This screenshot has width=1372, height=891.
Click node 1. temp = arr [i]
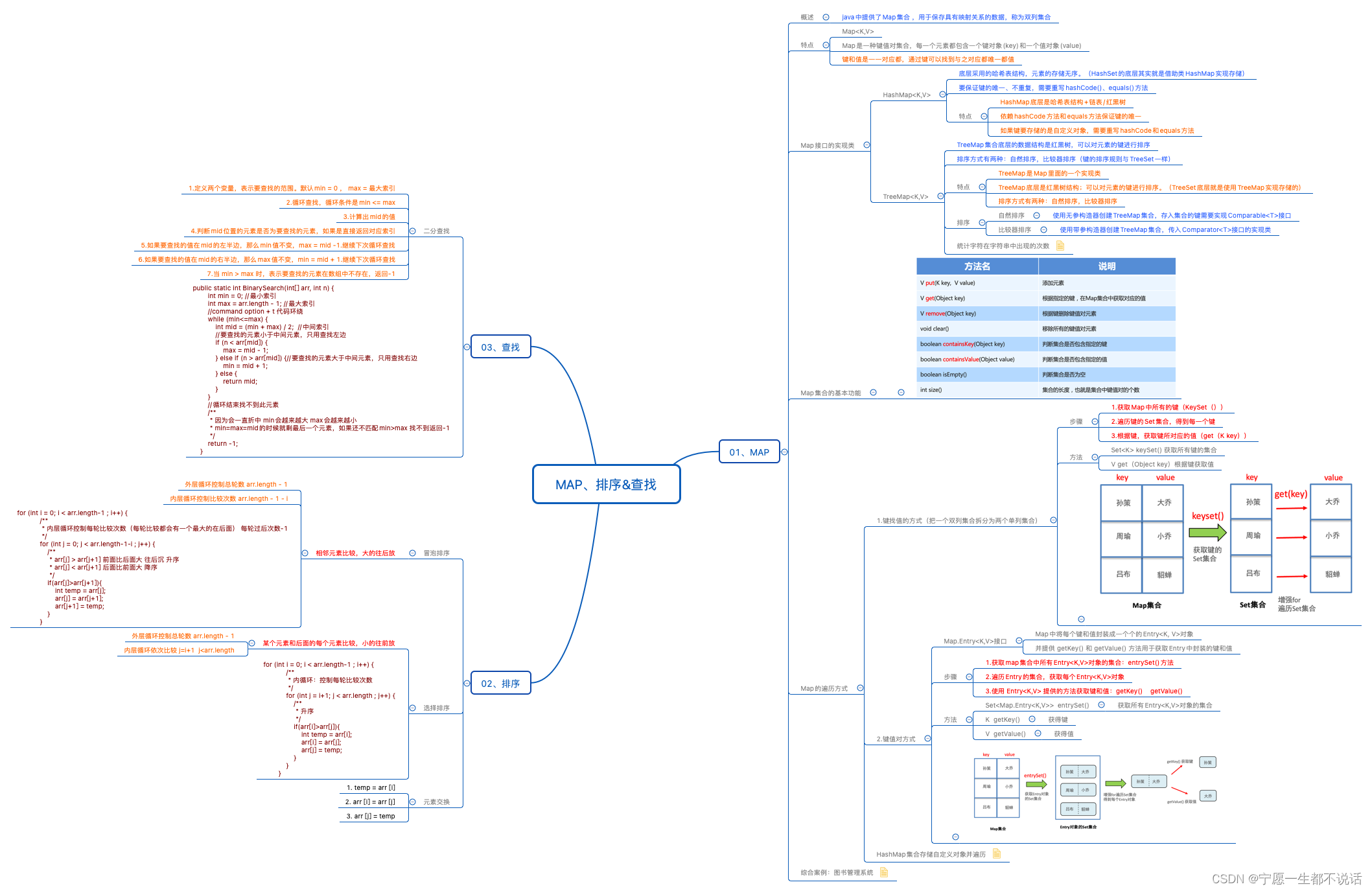tap(371, 787)
